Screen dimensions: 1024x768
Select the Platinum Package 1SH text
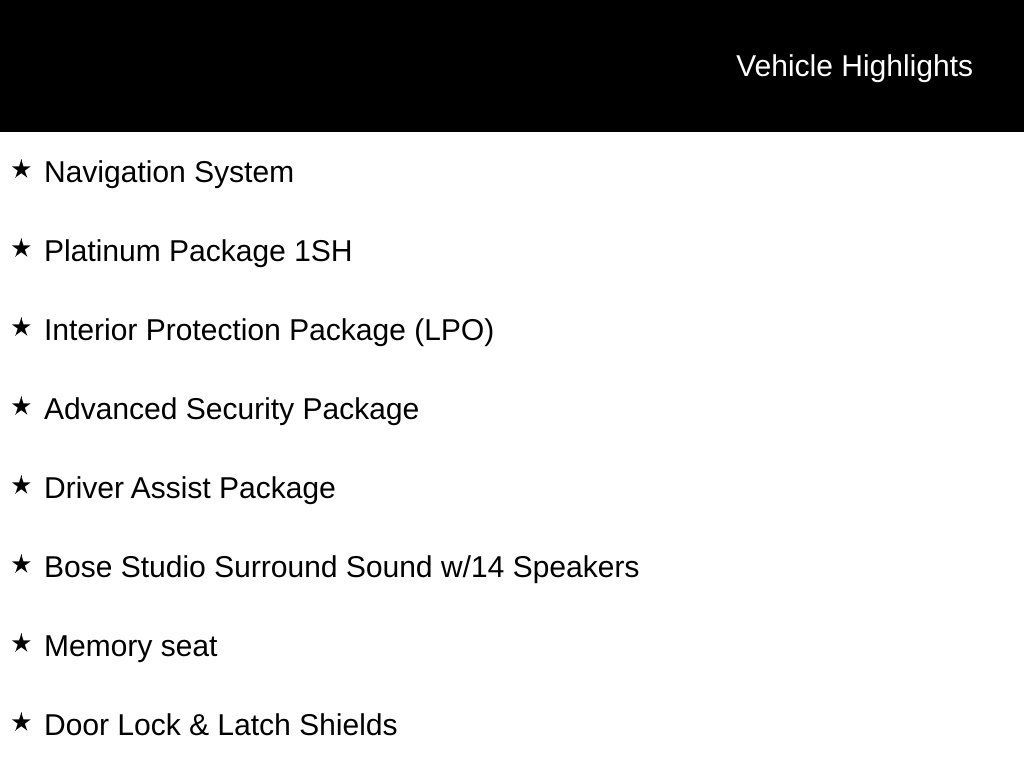click(x=198, y=251)
